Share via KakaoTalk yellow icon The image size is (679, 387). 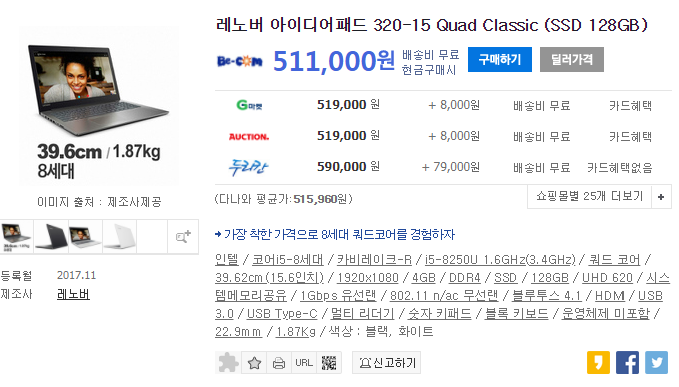(598, 362)
